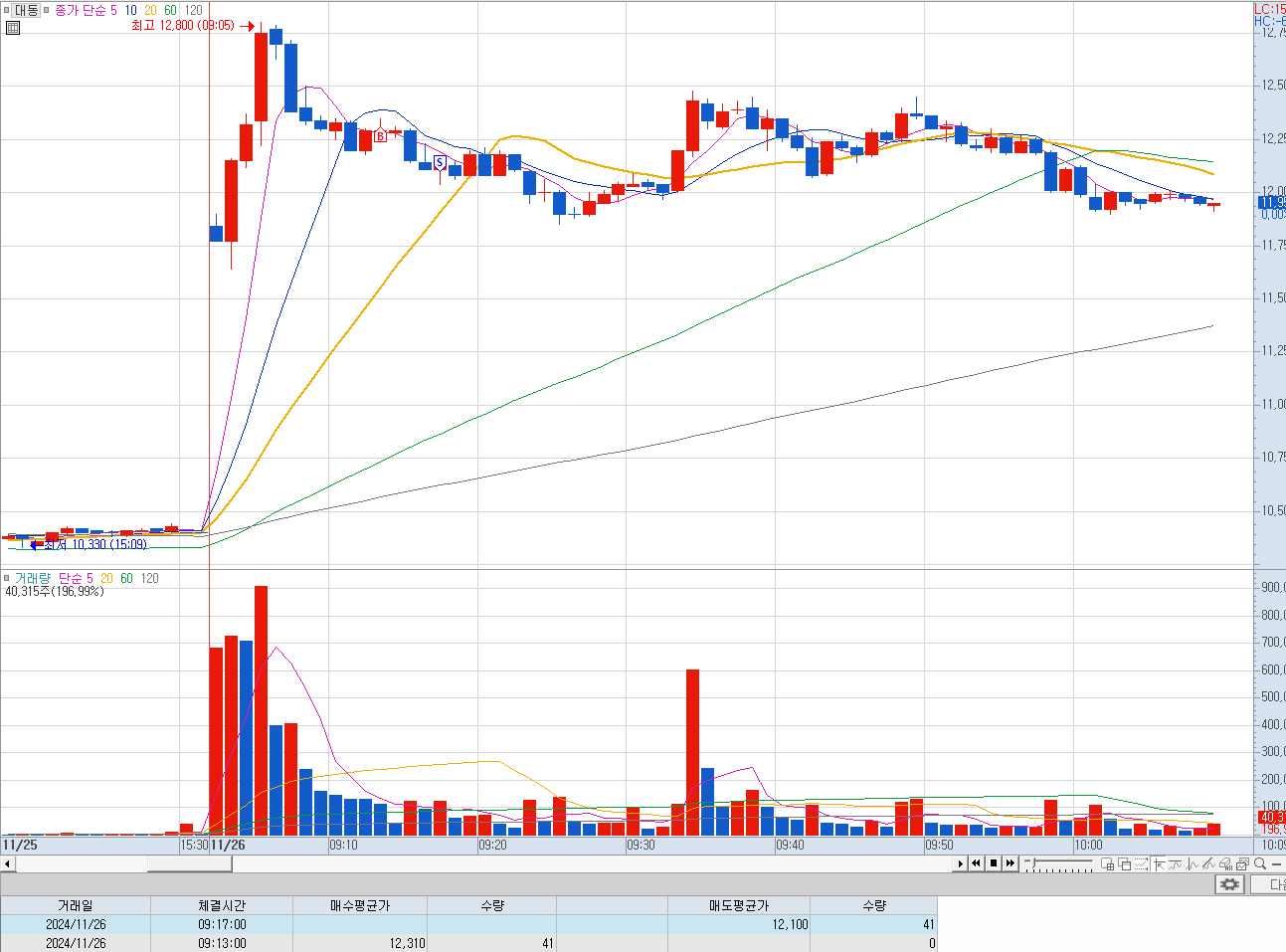Click the 수량 header next to 매도평균가
The height and width of the screenshot is (952, 1286).
pos(873,905)
